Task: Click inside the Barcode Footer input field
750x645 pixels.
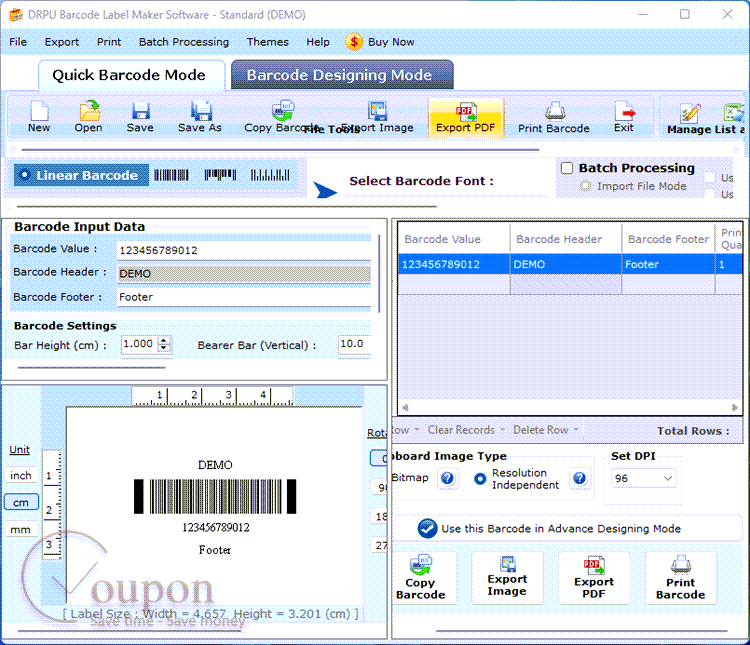Action: 244,297
